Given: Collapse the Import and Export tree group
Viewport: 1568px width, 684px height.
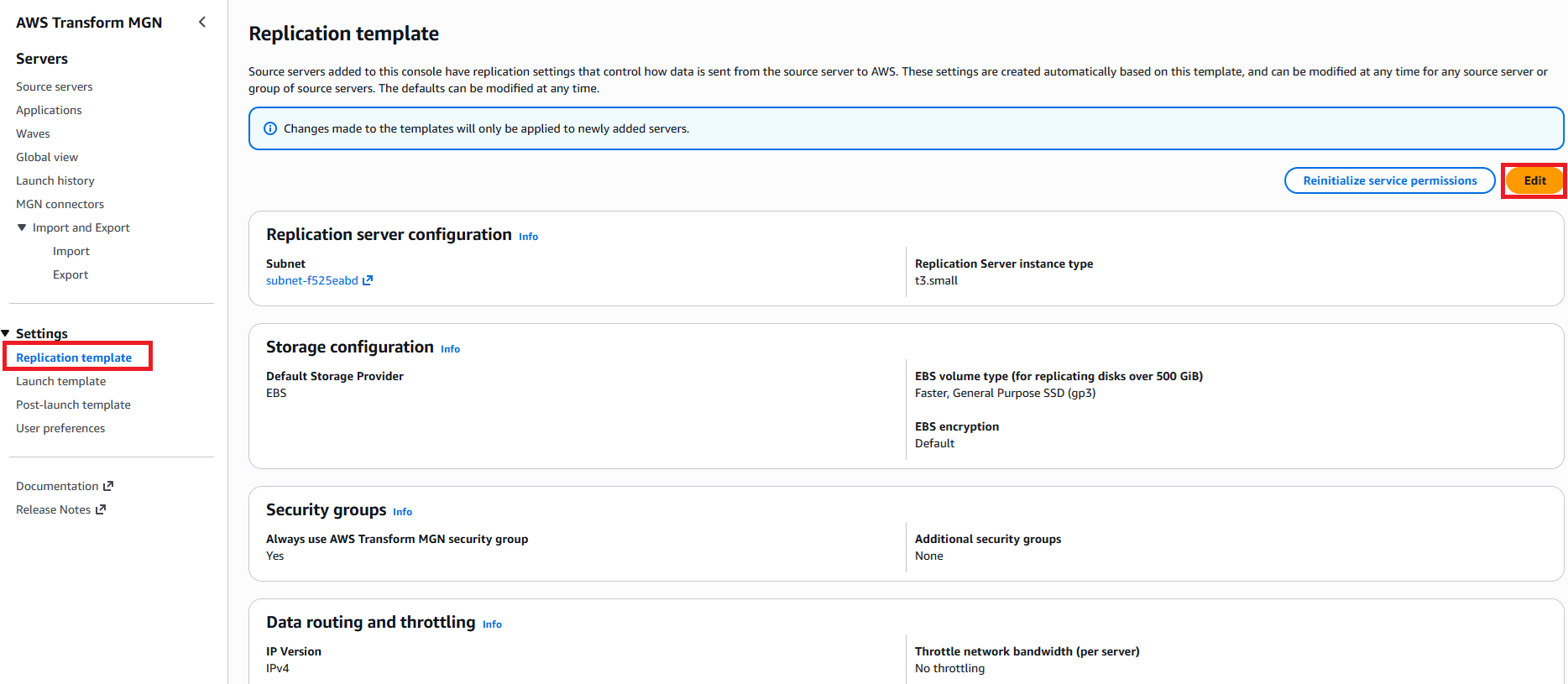Looking at the screenshot, I should [x=22, y=227].
